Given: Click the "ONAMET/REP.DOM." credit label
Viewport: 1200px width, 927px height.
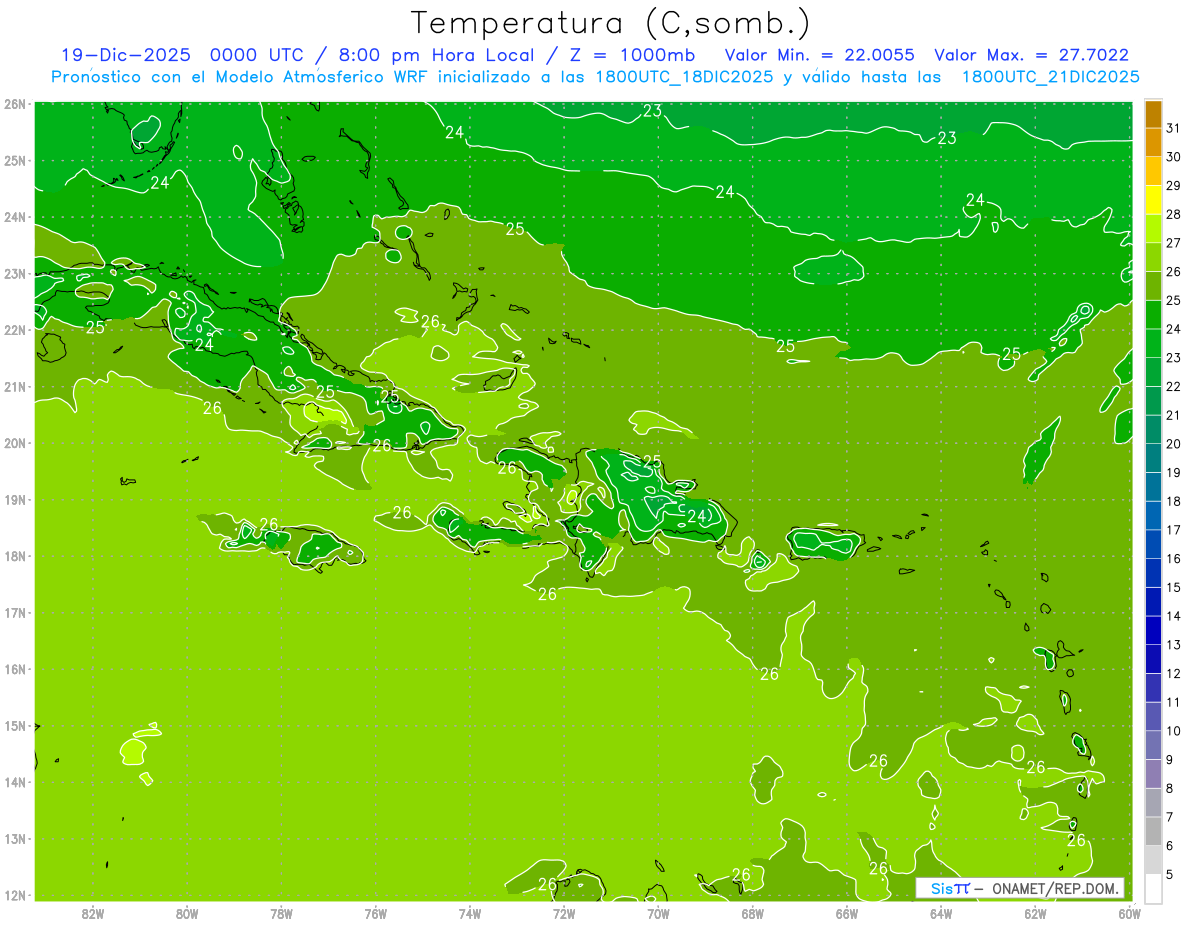Looking at the screenshot, I should [1053, 888].
